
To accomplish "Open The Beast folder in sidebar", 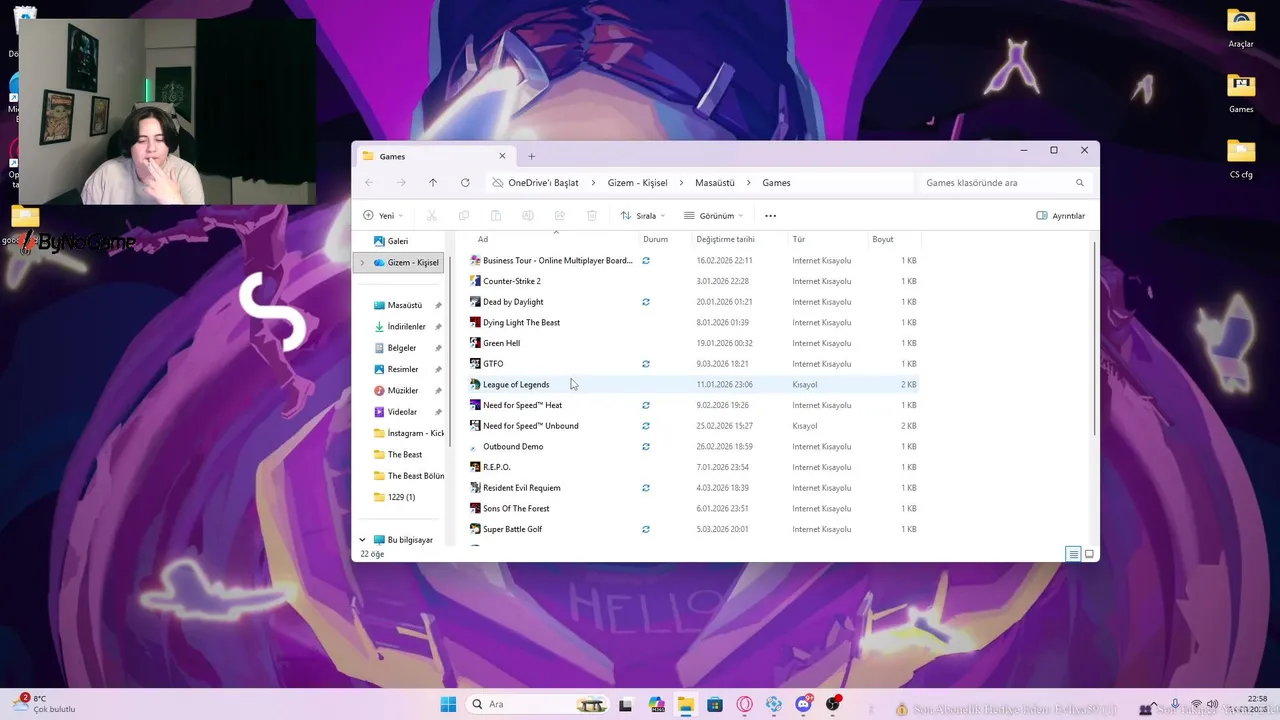I will [x=404, y=455].
